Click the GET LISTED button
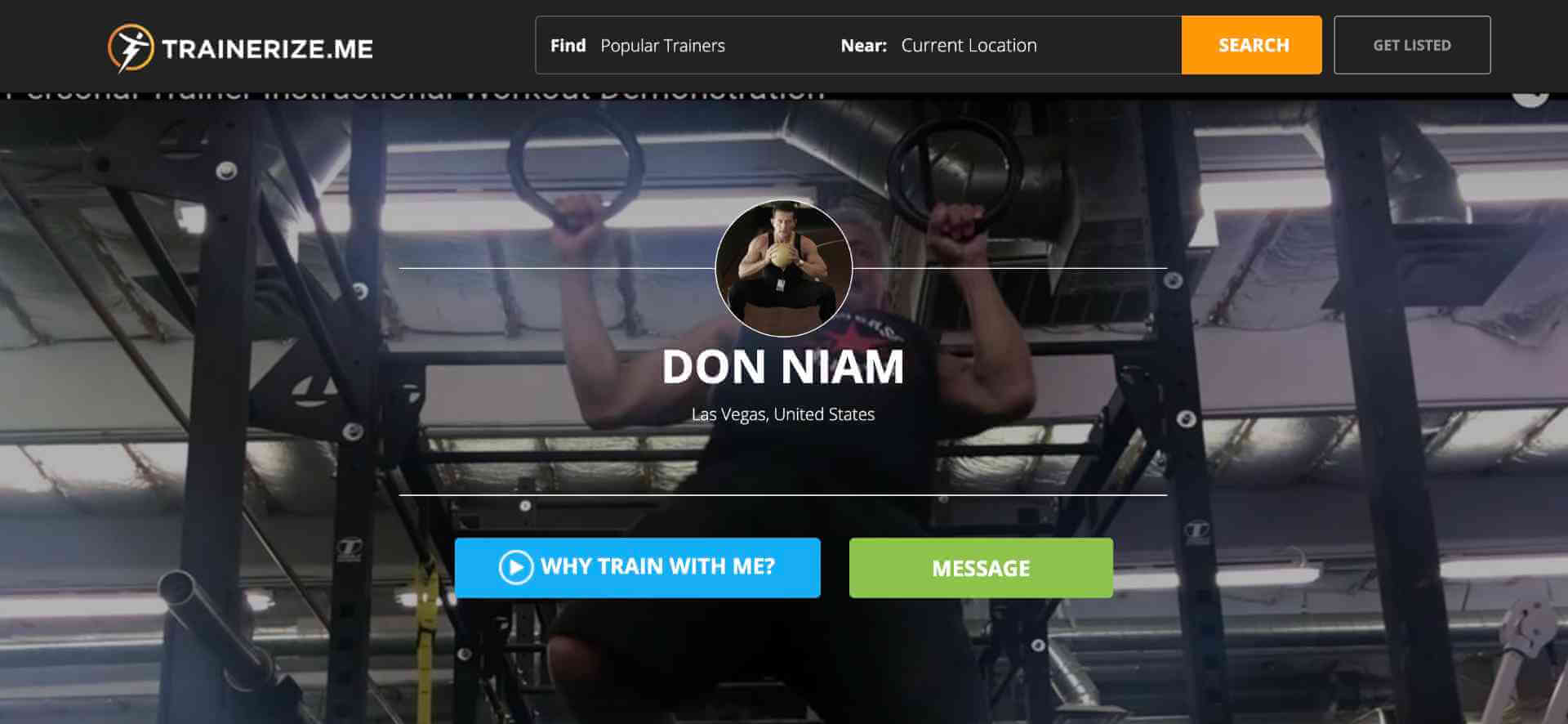The image size is (1568, 724). tap(1412, 45)
